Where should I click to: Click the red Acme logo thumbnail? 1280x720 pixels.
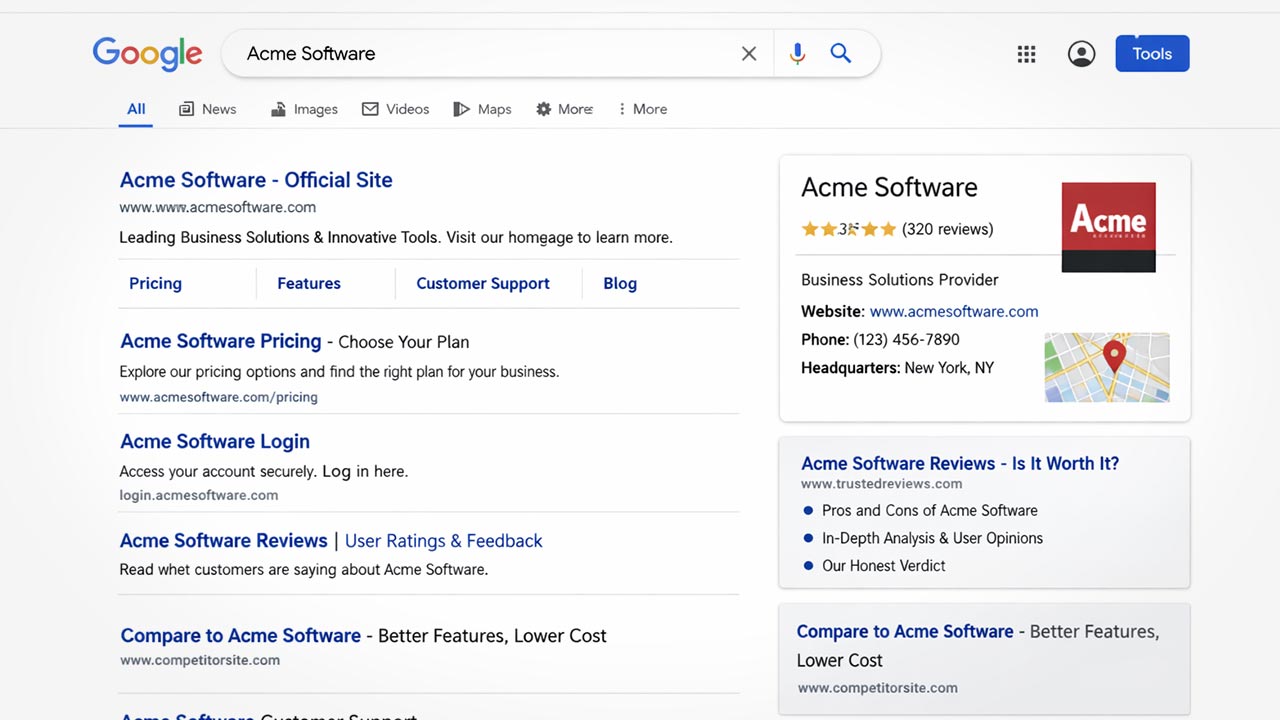pyautogui.click(x=1108, y=227)
